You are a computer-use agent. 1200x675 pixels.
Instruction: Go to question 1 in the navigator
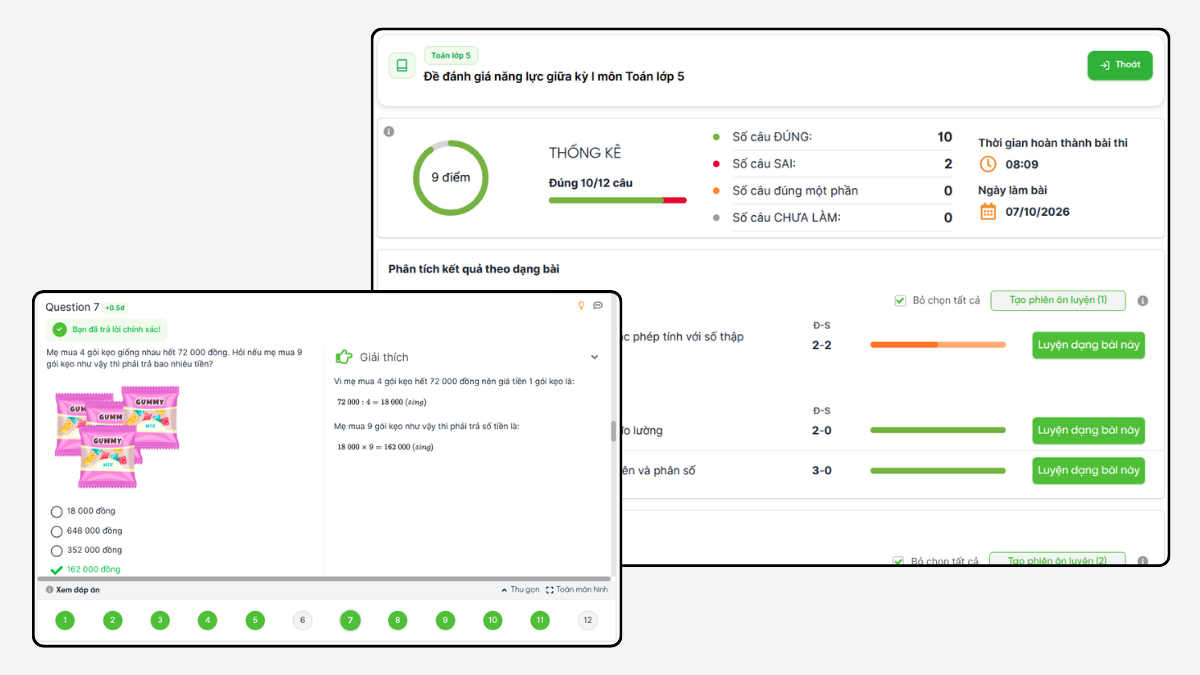coord(65,621)
